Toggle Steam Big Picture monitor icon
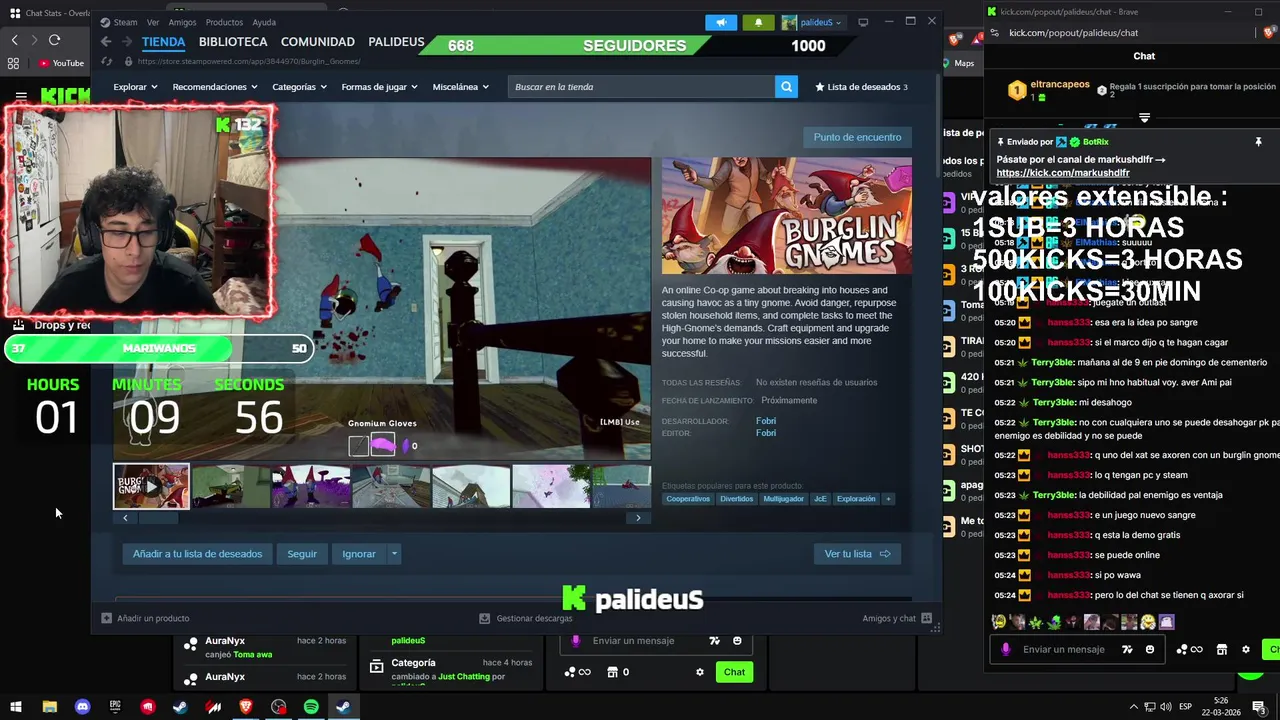Viewport: 1280px width, 720px height. (x=863, y=22)
